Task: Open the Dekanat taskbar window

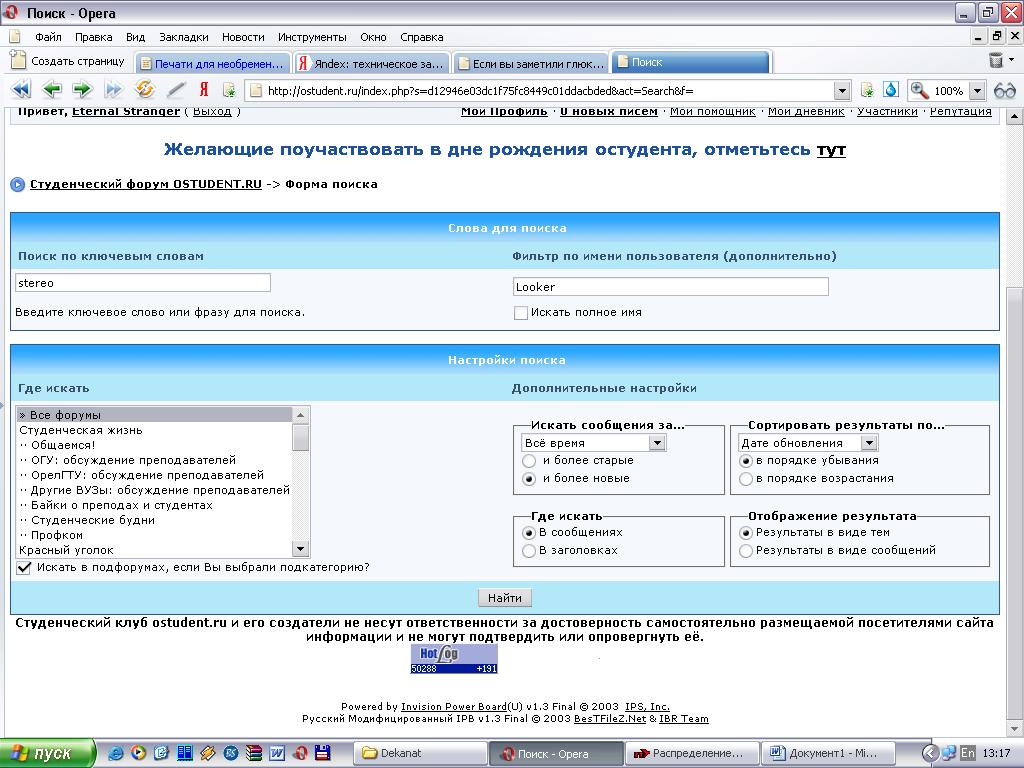Action: pos(421,753)
